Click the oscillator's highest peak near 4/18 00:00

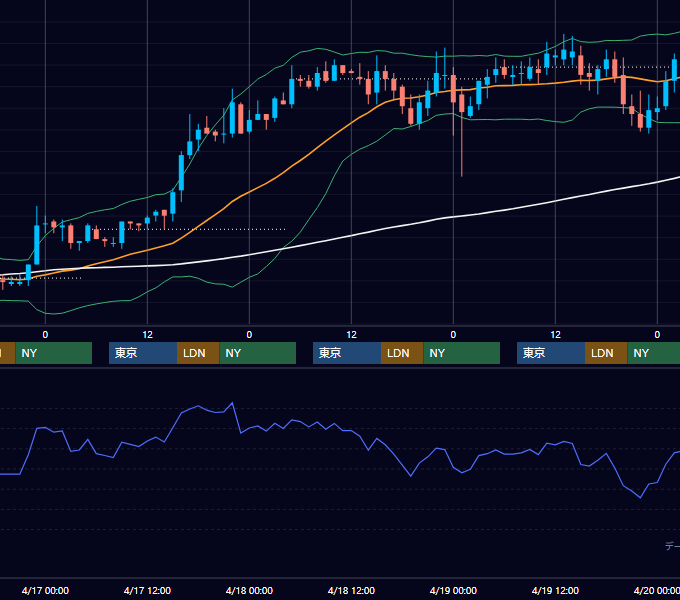[232, 403]
